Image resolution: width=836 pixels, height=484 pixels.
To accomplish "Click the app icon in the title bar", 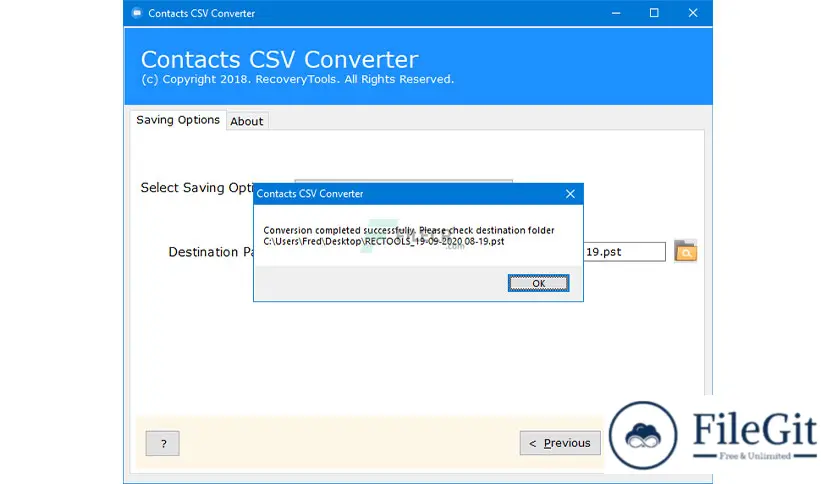I will click(x=137, y=13).
